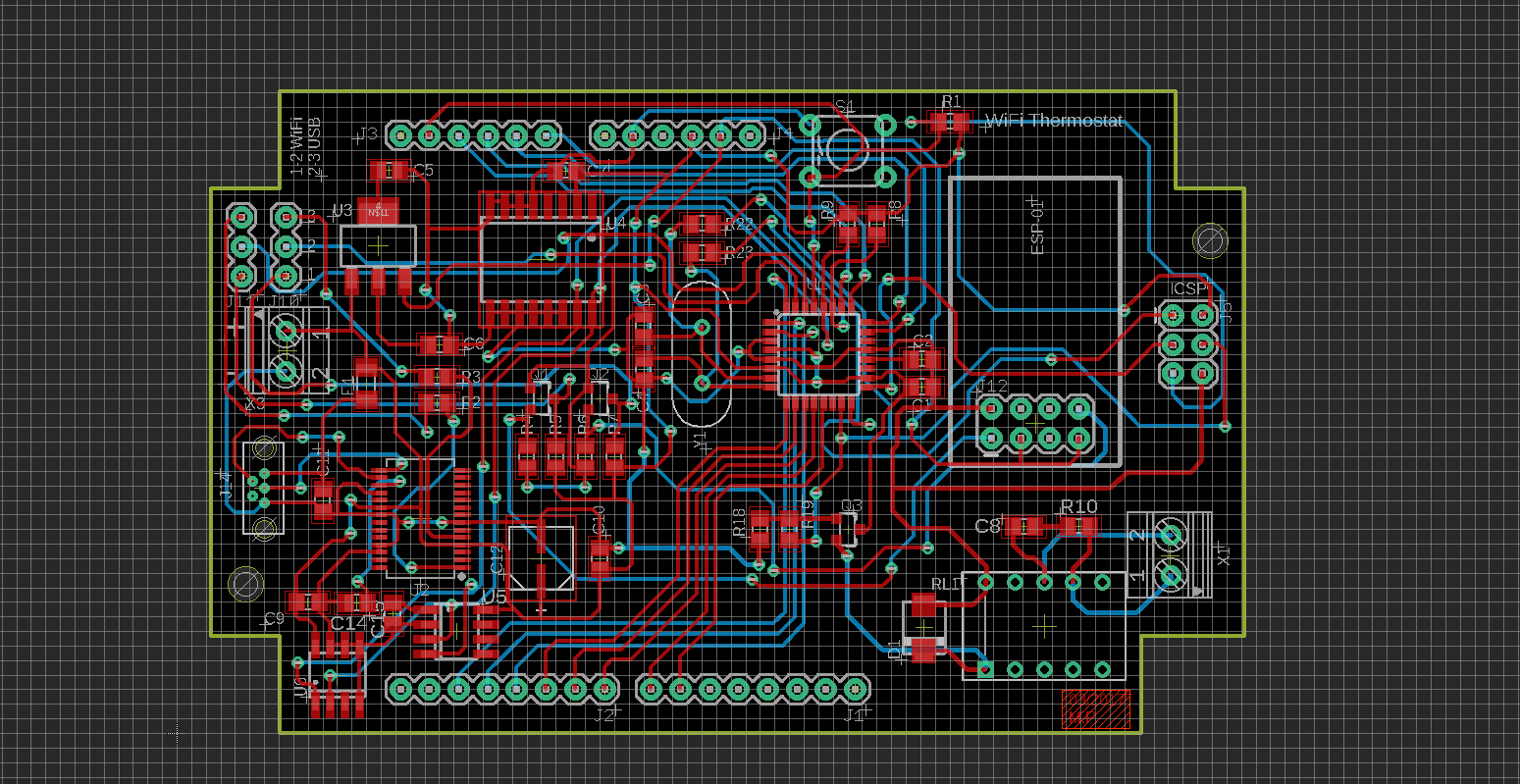The image size is (1520, 784).
Task: Click the J12 eight-pin ESP header
Action: (x=1035, y=422)
